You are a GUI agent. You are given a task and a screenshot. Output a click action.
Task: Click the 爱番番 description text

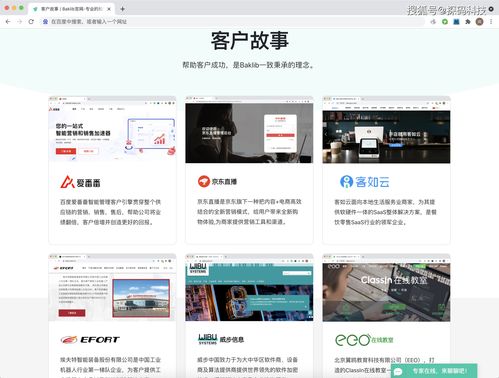(110, 212)
